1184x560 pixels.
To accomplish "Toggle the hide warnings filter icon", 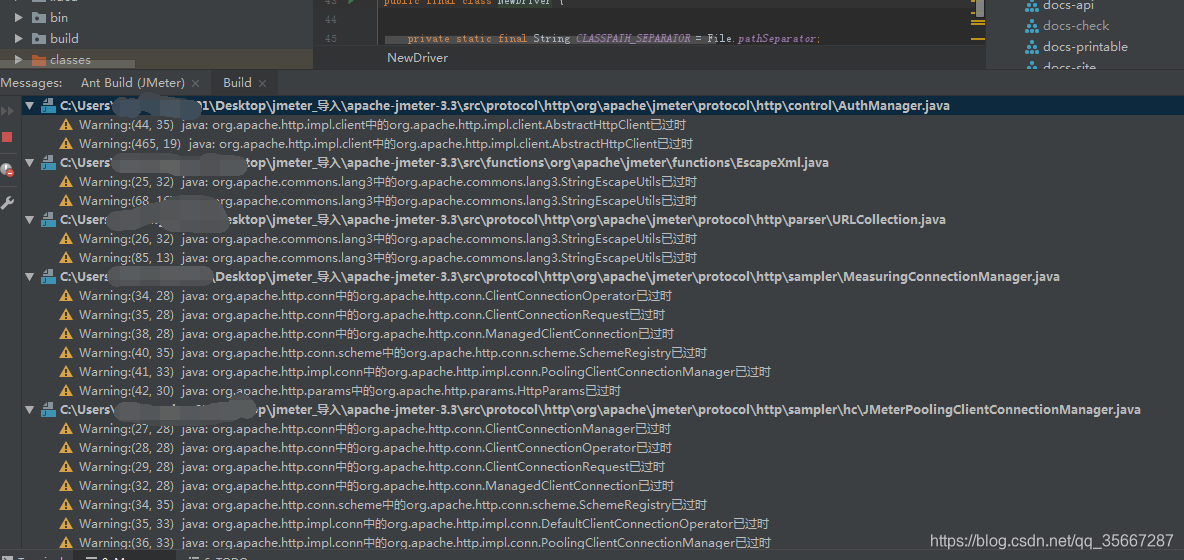I will 8,170.
